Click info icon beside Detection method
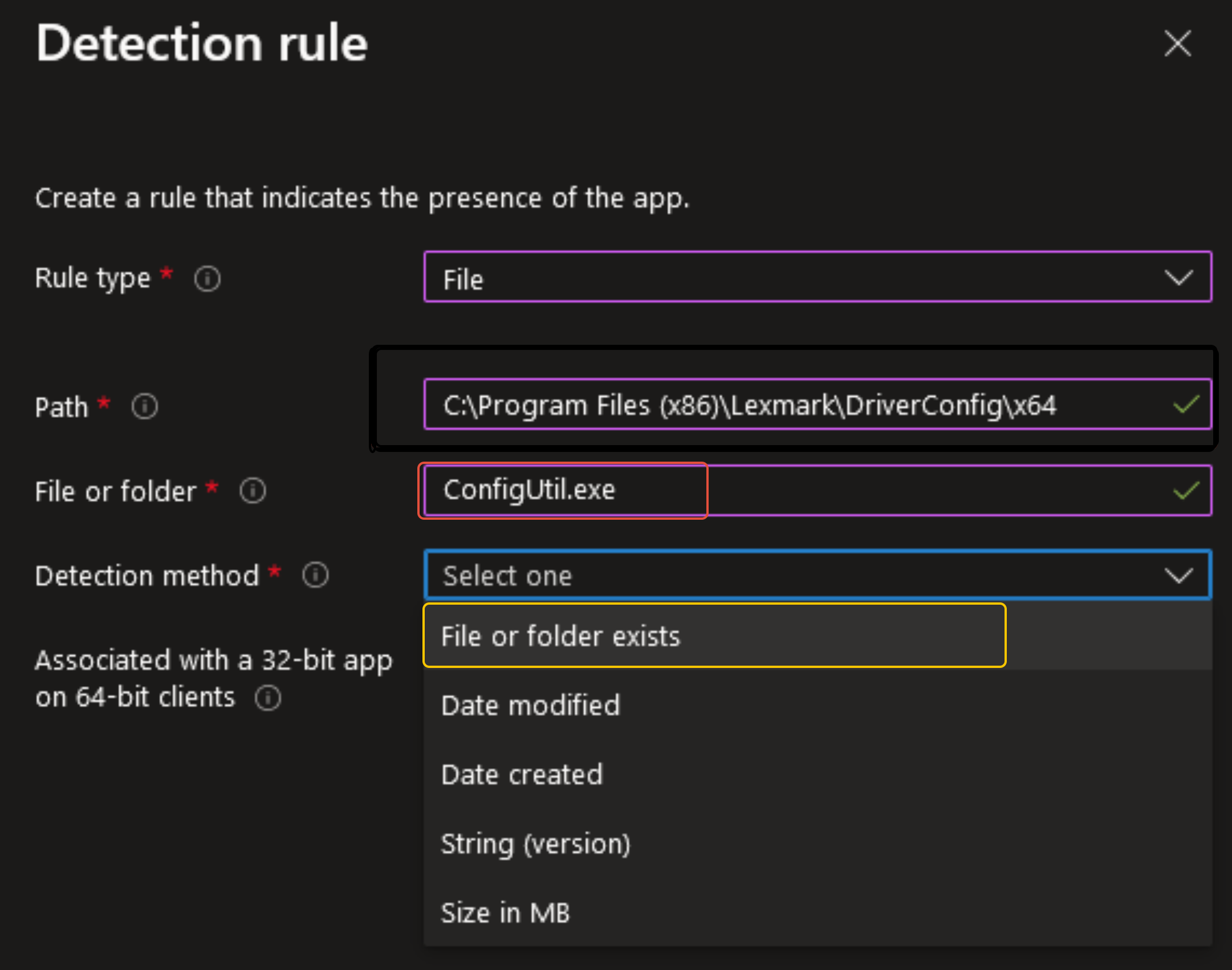 (x=315, y=575)
